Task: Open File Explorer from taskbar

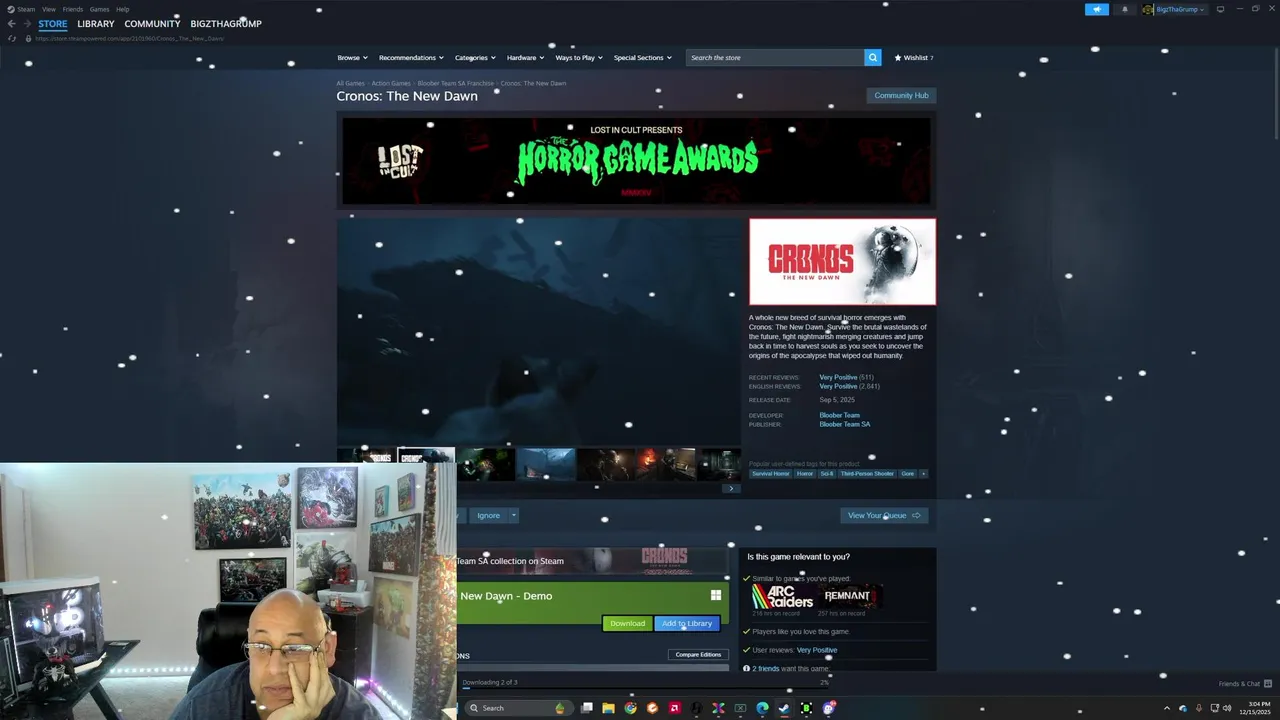Action: [608, 708]
